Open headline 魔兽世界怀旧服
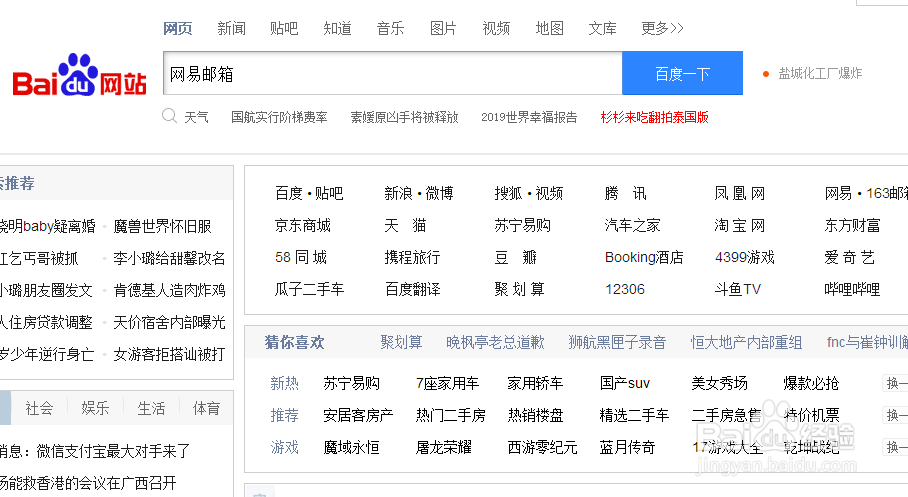This screenshot has height=497, width=908. click(x=162, y=226)
